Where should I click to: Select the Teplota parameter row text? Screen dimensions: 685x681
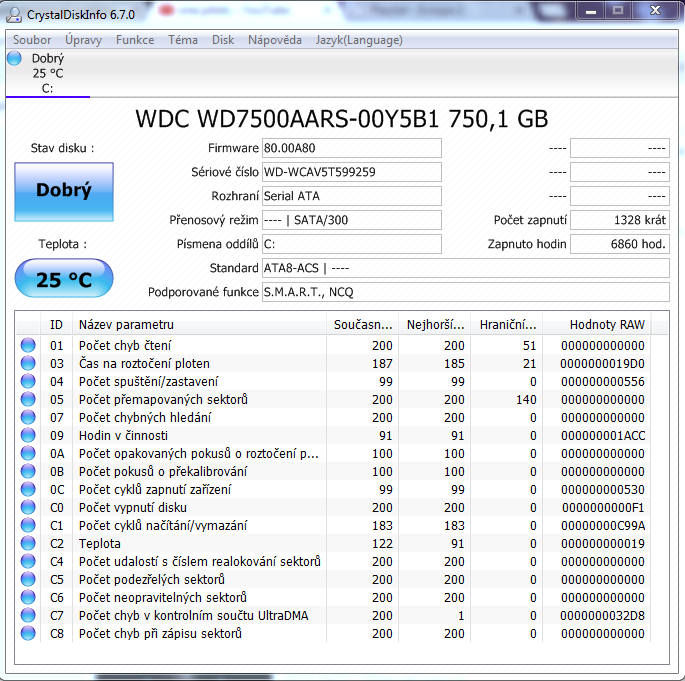pos(100,543)
